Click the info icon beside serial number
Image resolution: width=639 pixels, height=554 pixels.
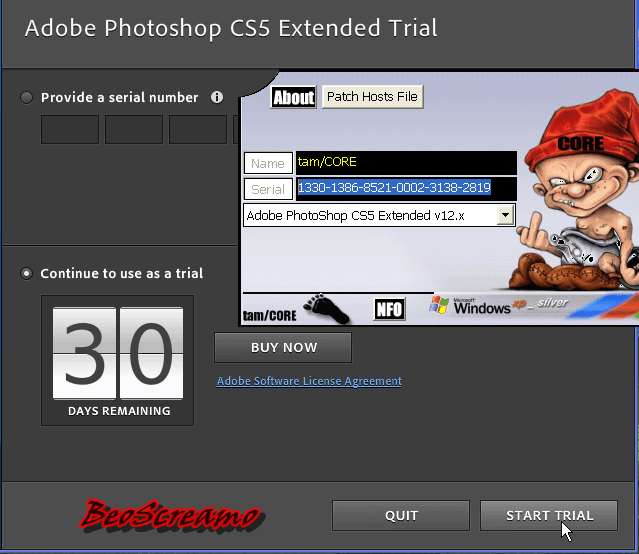click(x=217, y=97)
